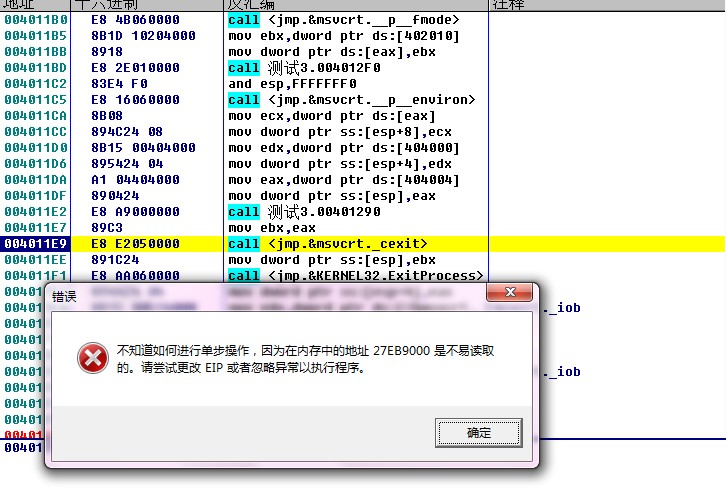Screen dimensions: 726x489
Task: Click hex bytes 83E4 F0
Action: [x=119, y=84]
